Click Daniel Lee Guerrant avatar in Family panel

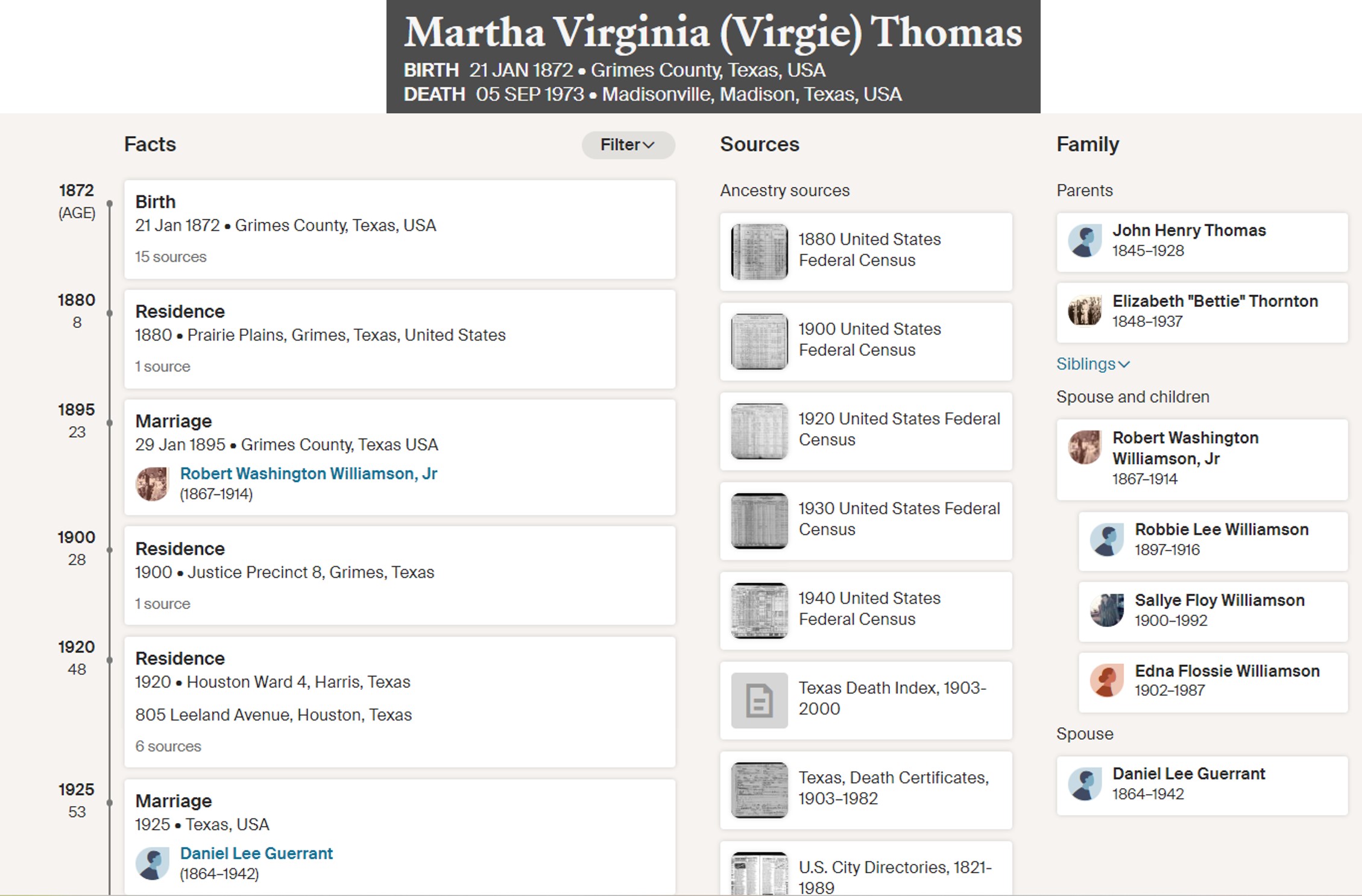tap(1085, 784)
